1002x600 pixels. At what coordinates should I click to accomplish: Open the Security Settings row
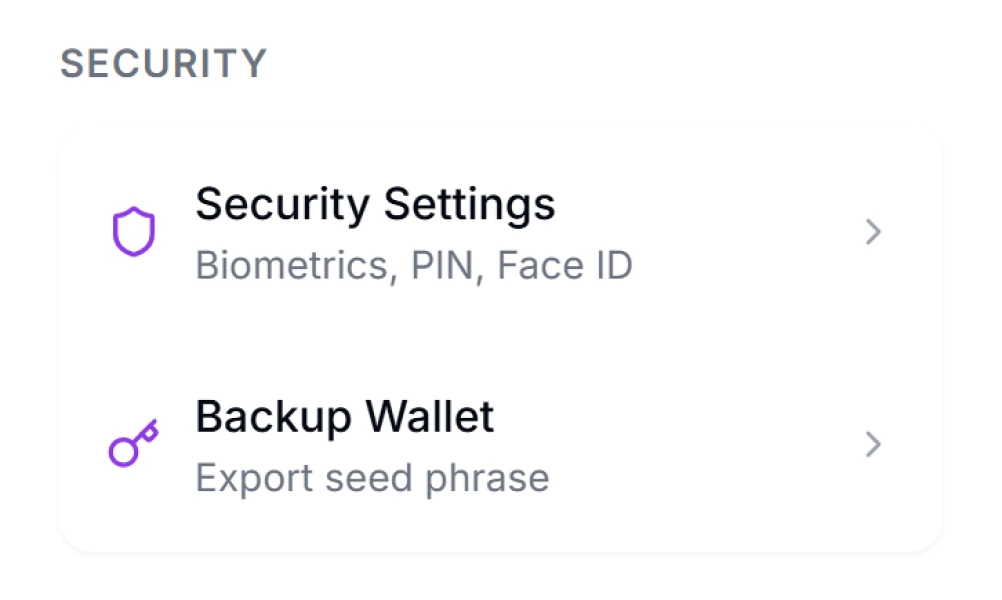tap(500, 232)
